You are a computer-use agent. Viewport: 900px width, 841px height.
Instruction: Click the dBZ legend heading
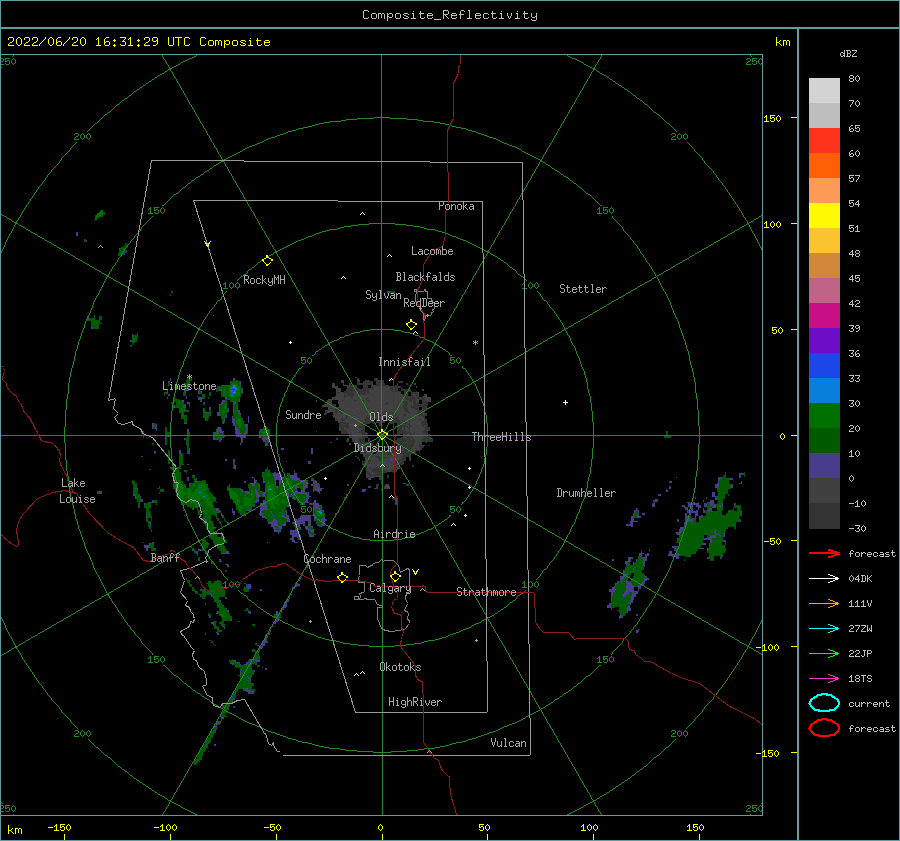point(848,53)
